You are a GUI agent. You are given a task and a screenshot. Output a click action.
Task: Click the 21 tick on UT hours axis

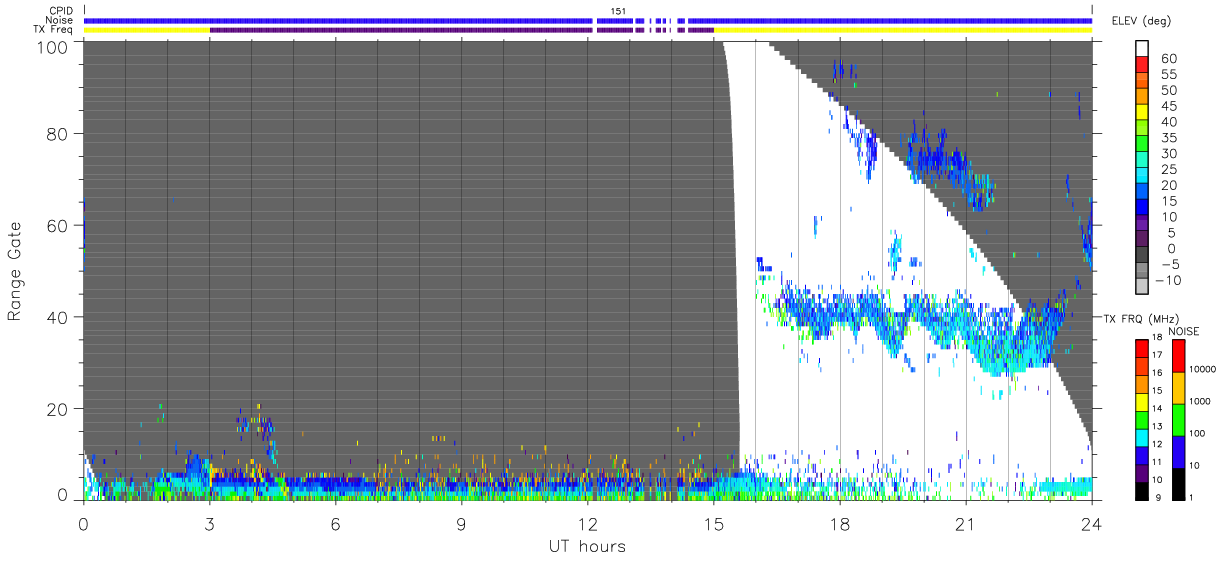pos(965,523)
